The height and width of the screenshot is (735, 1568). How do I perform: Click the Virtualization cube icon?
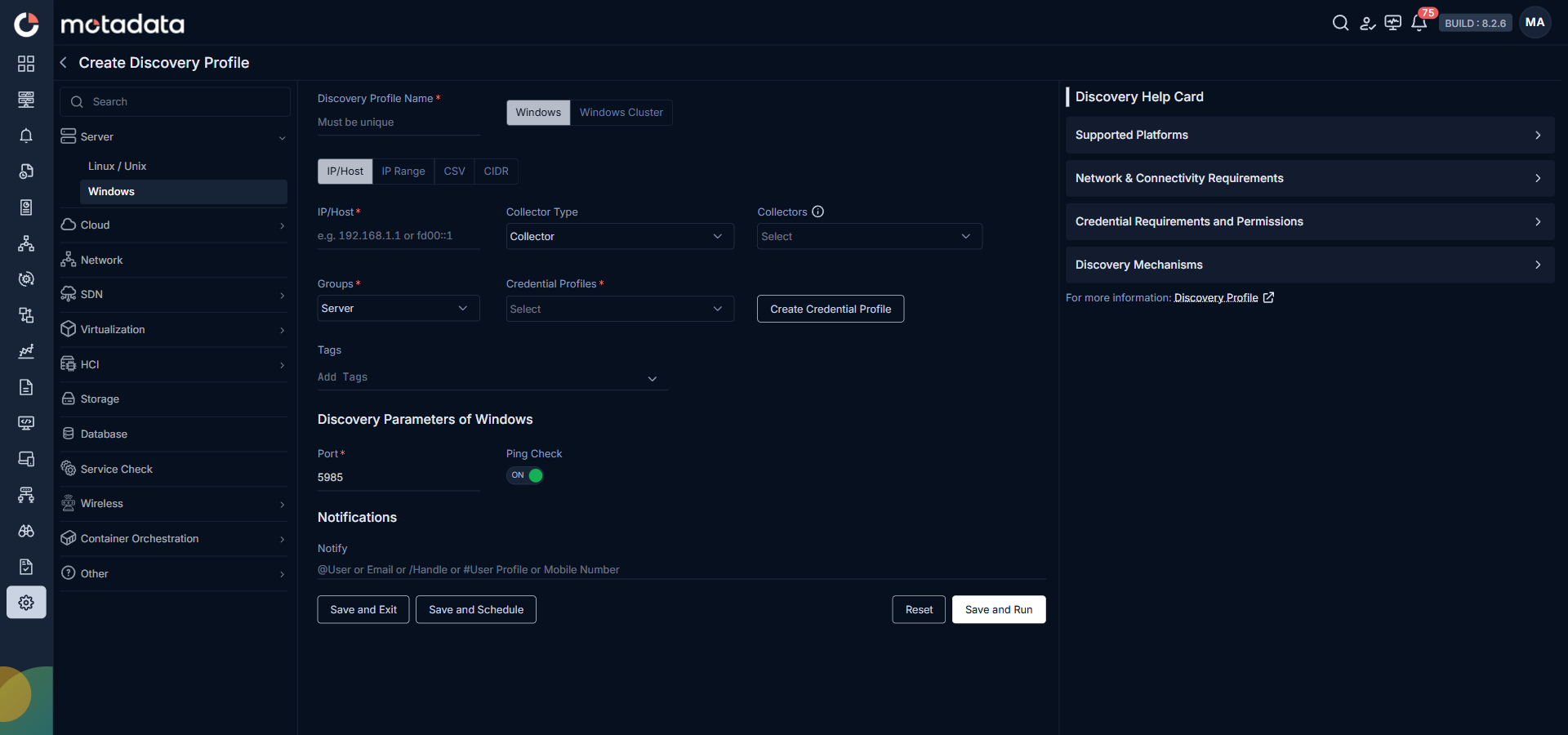point(69,329)
